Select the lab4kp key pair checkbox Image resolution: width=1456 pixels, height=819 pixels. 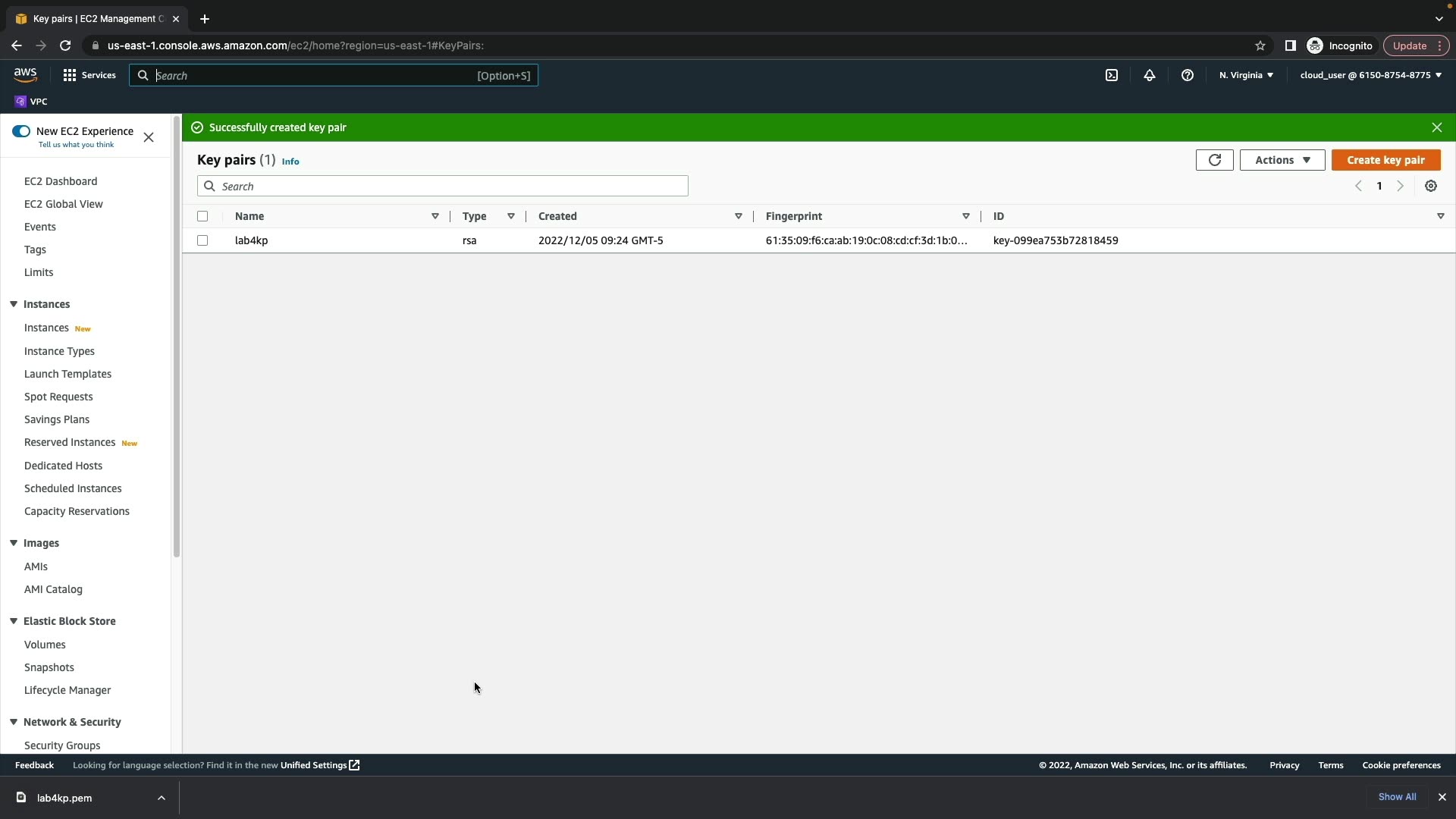coord(202,240)
